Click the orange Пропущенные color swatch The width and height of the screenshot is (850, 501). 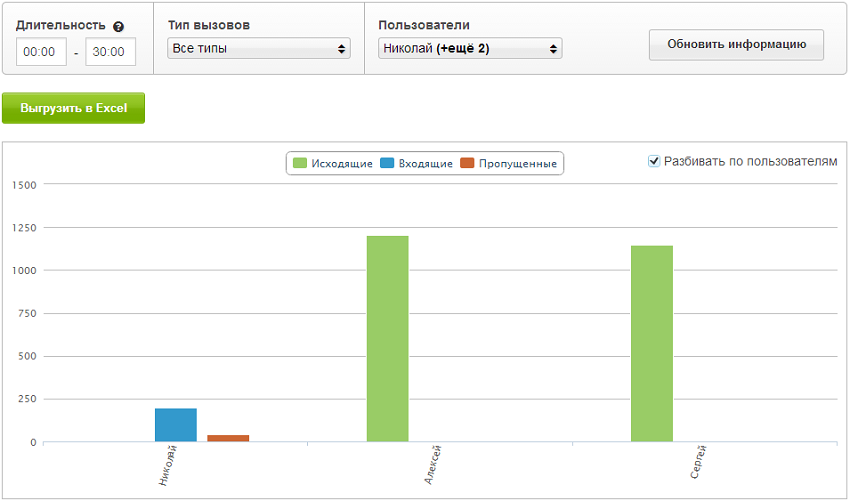(467, 163)
